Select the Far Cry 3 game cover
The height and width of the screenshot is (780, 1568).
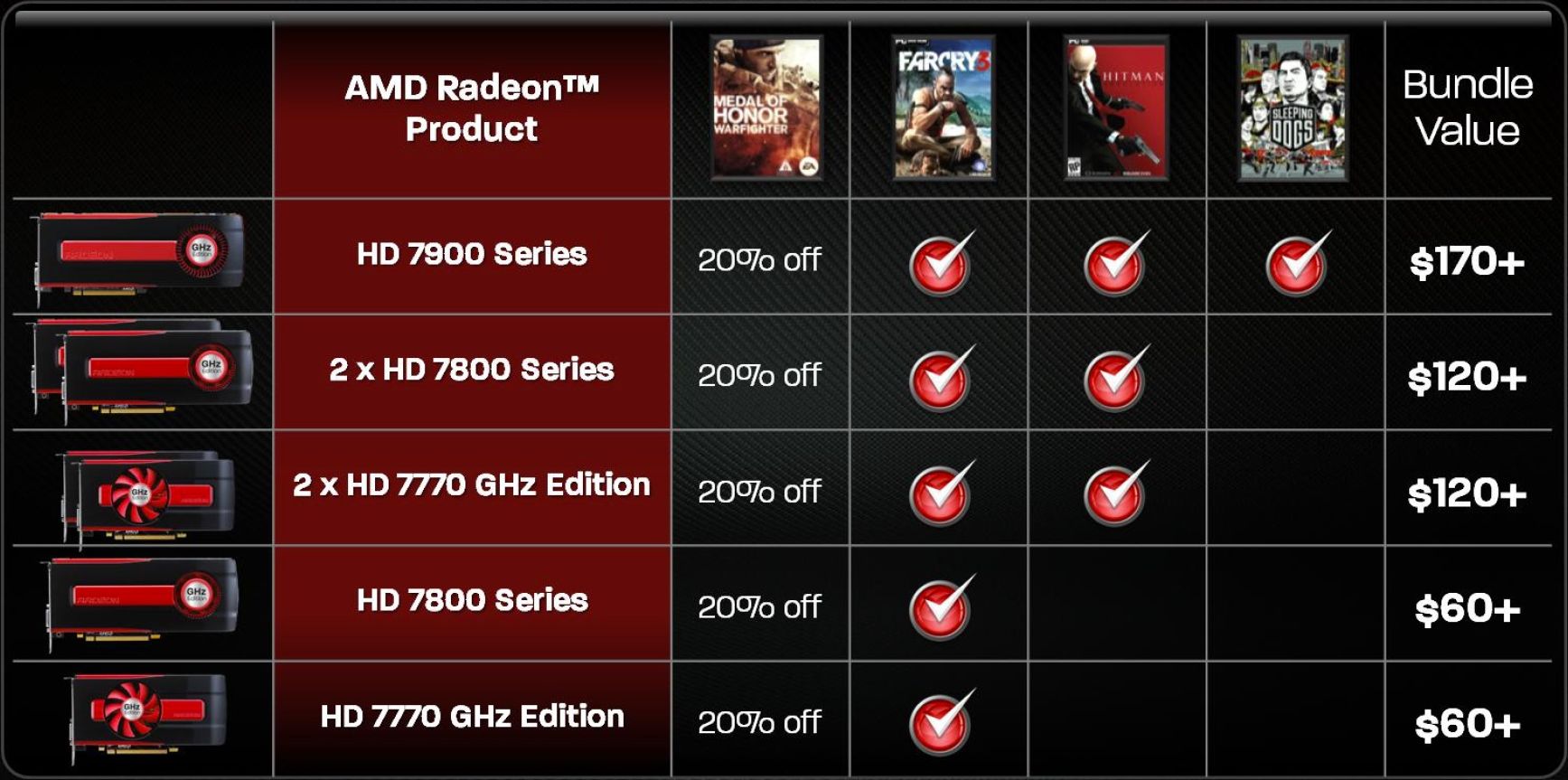tap(944, 108)
